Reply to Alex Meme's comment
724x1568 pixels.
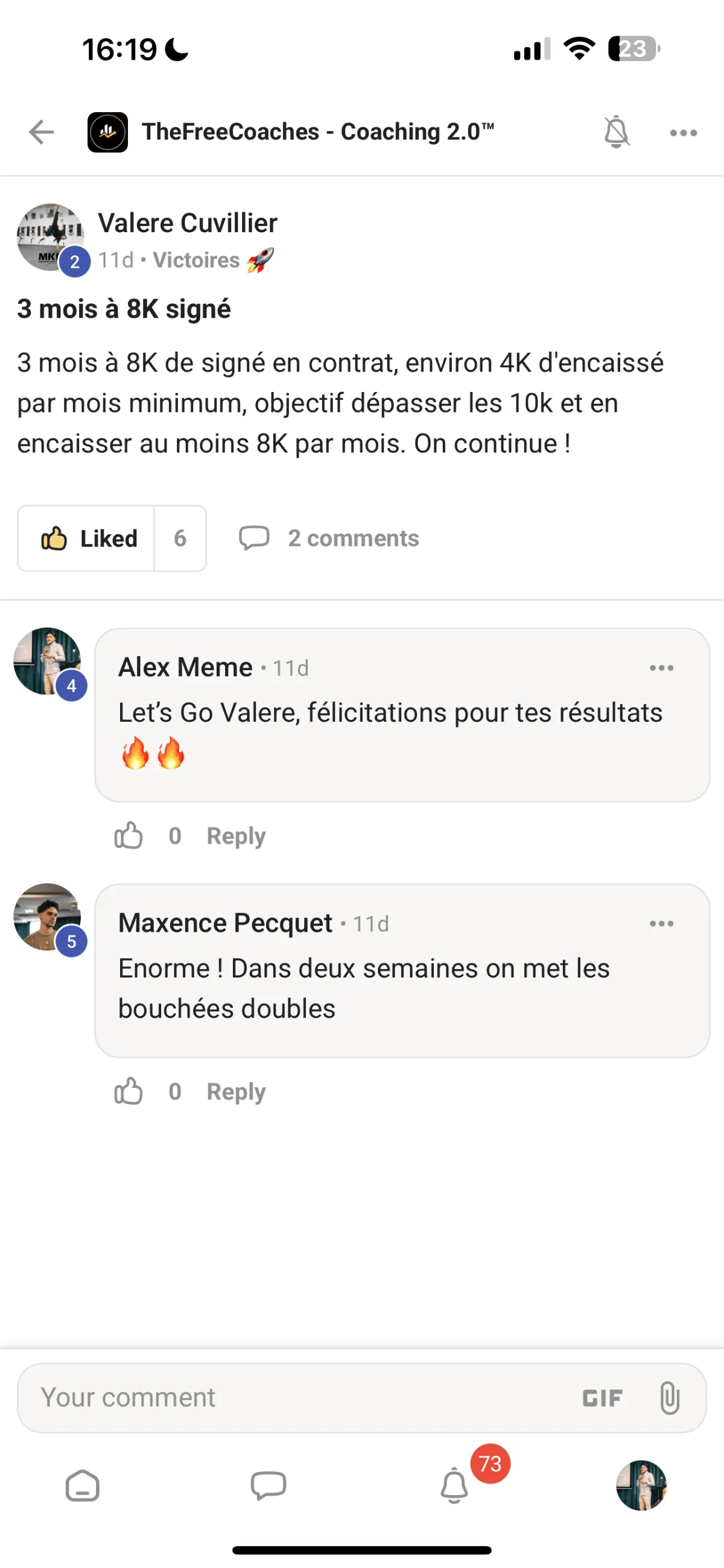pyautogui.click(x=237, y=836)
